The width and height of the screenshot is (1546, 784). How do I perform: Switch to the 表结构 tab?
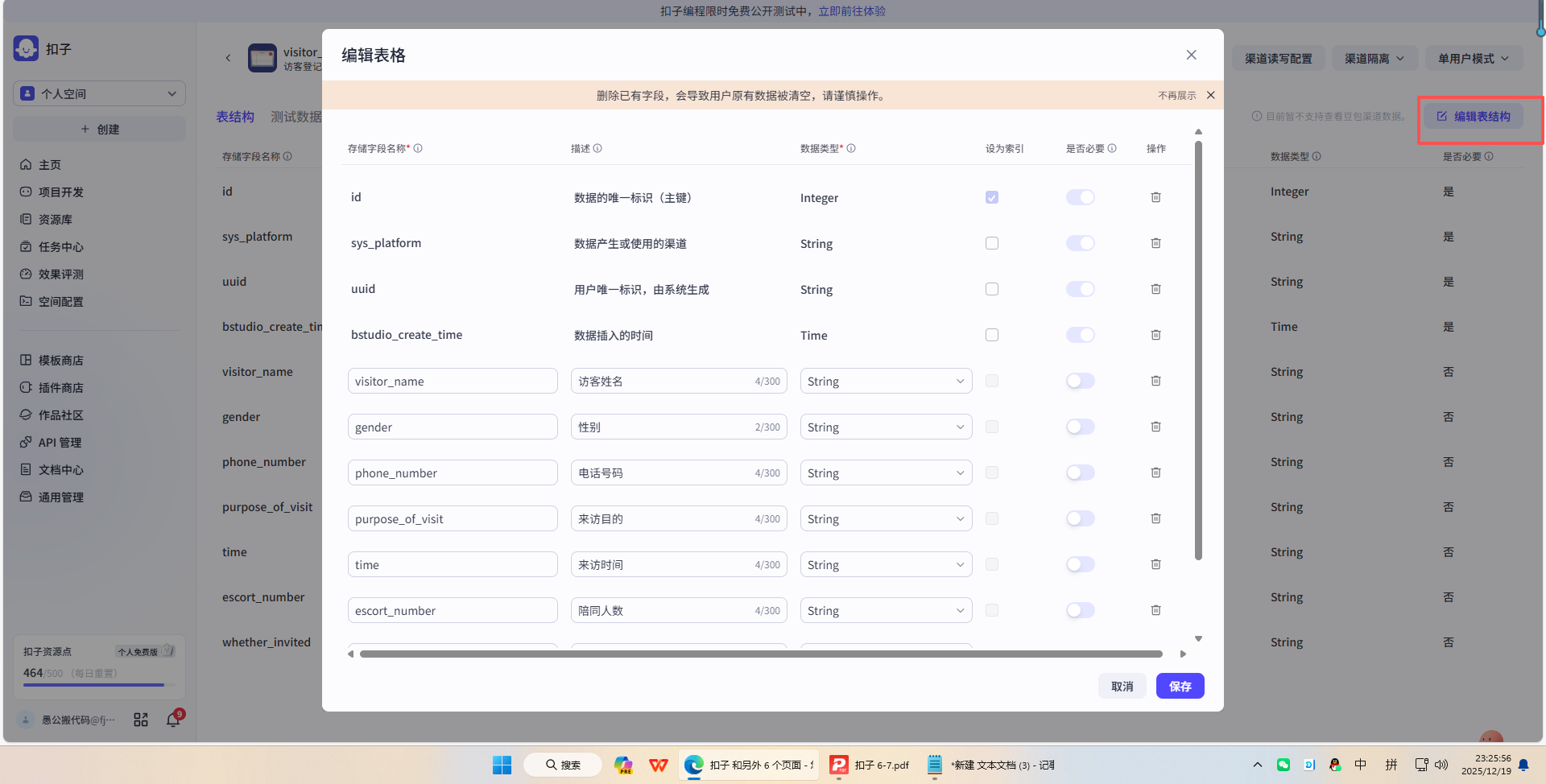[x=234, y=117]
